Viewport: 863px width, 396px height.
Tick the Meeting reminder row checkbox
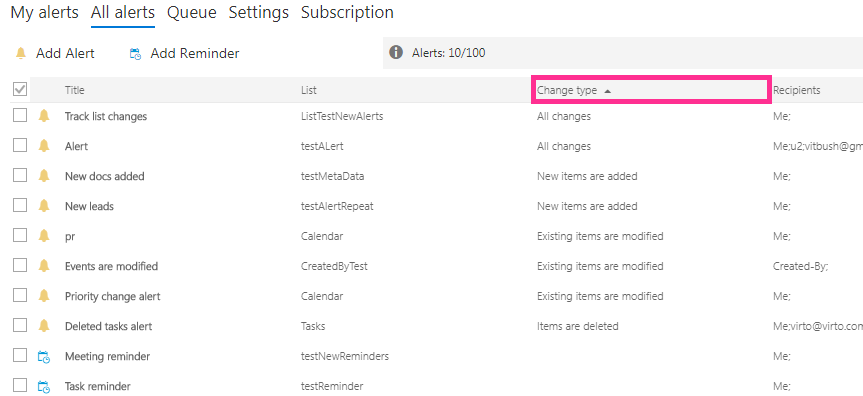pyautogui.click(x=20, y=356)
